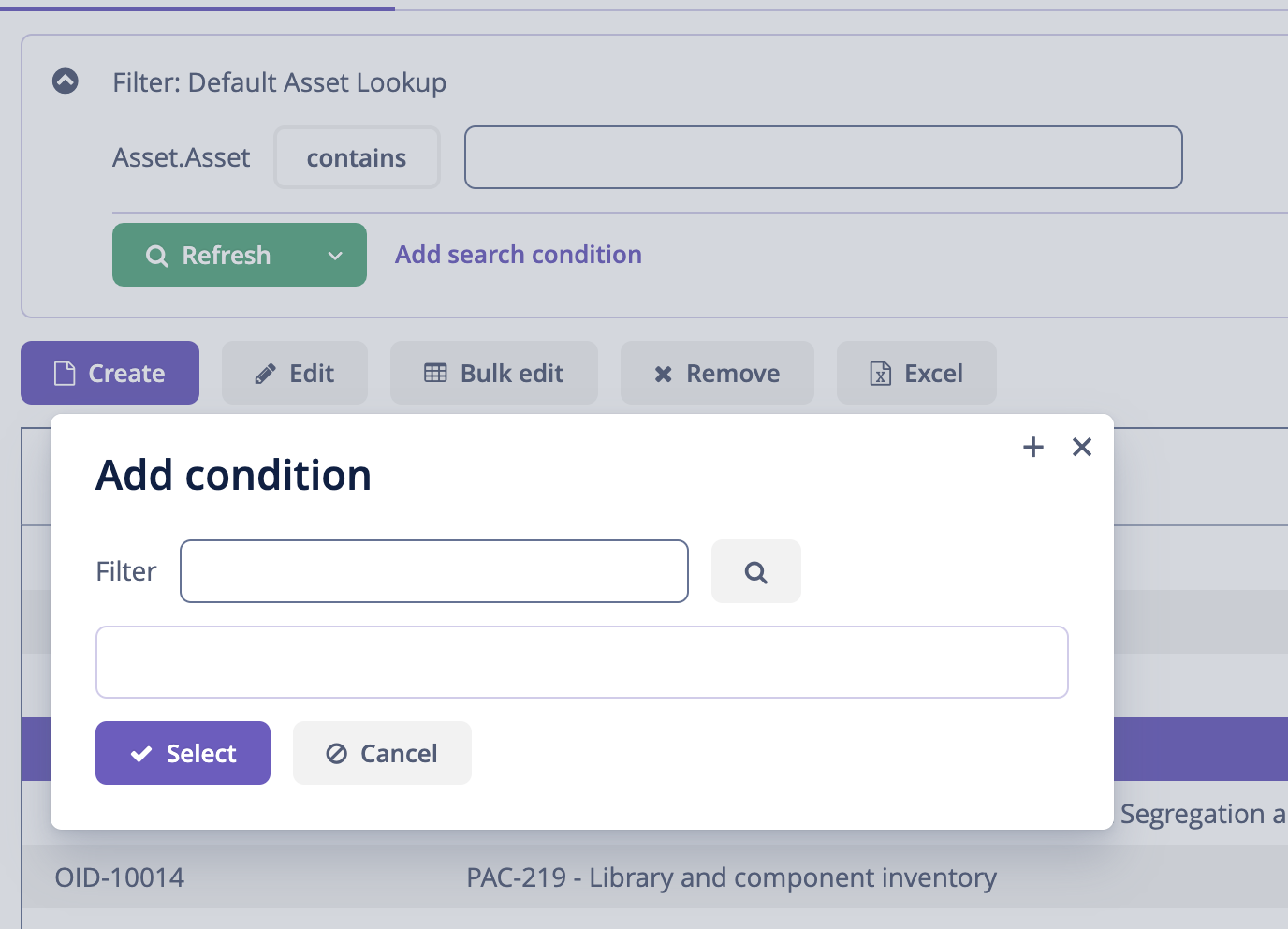
Task: Confirm with the Select button
Action: point(183,753)
